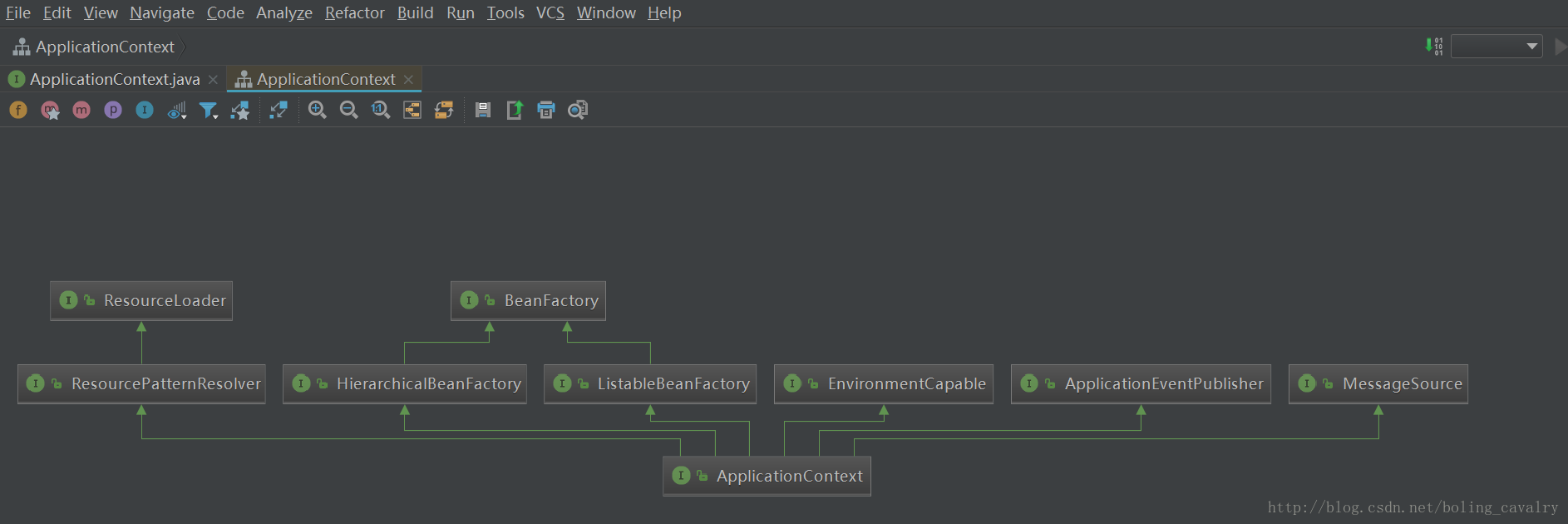The height and width of the screenshot is (524, 1568).
Task: Click the apply current layout icon
Action: click(x=444, y=110)
